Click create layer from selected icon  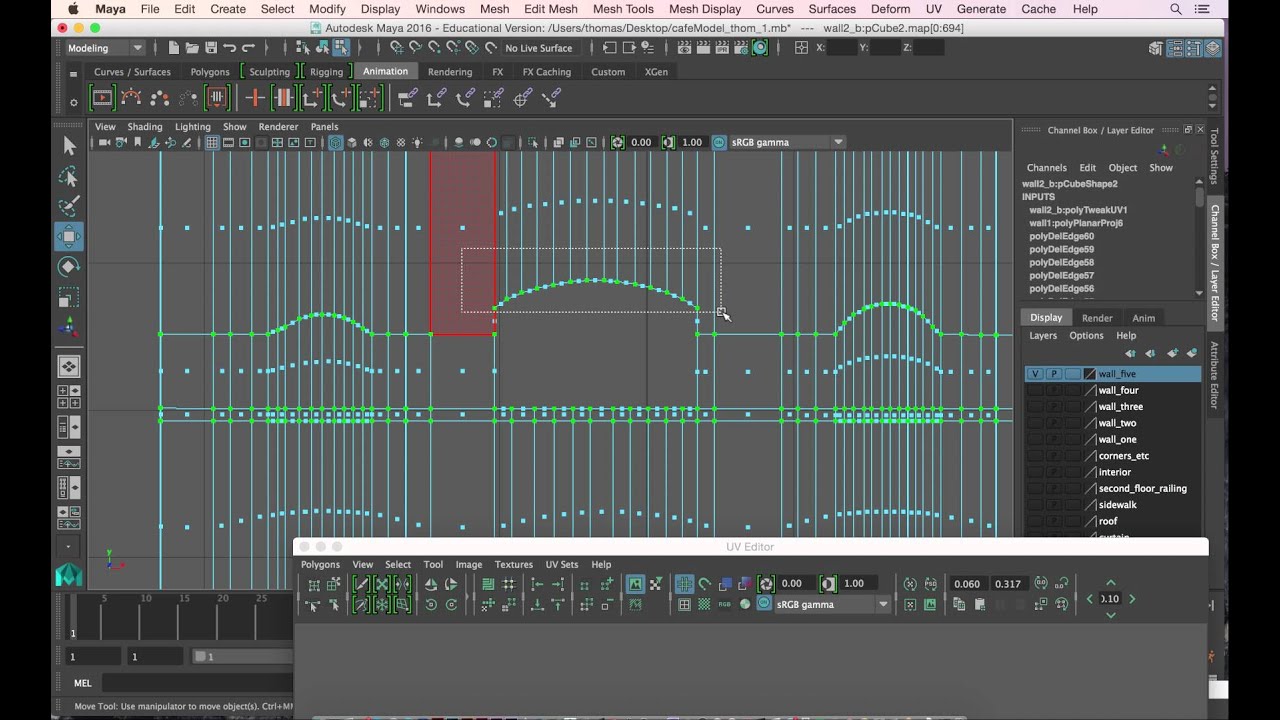[x=1192, y=353]
